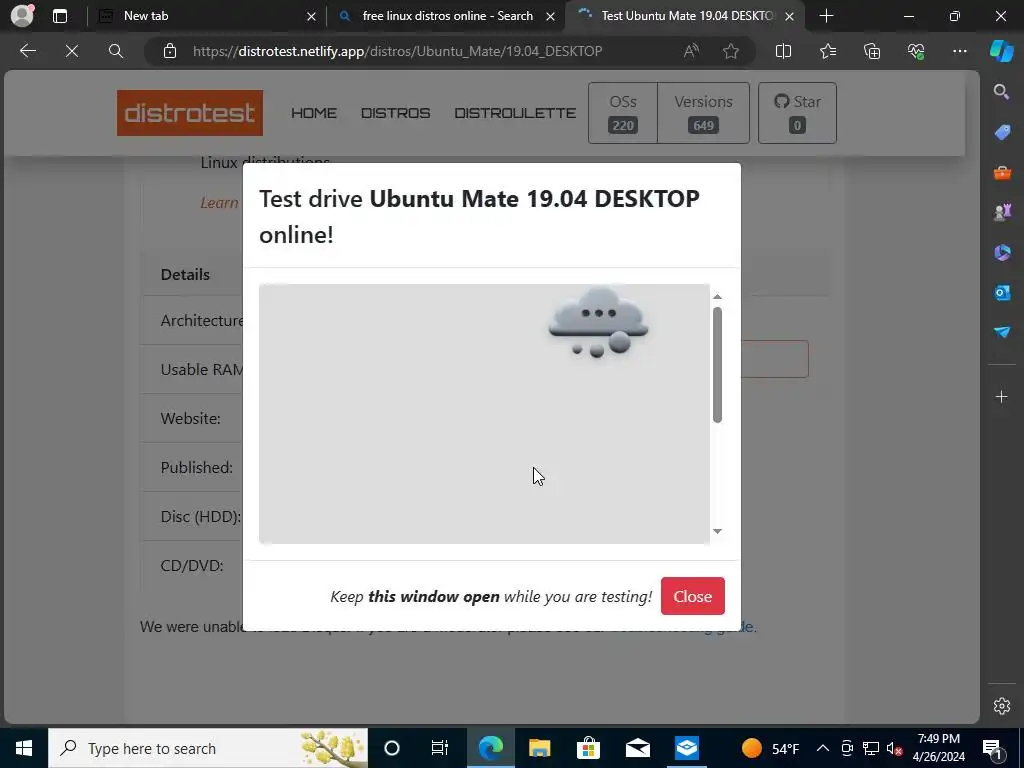
Task: Open Microsoft Store from taskbar
Action: pyautogui.click(x=588, y=748)
